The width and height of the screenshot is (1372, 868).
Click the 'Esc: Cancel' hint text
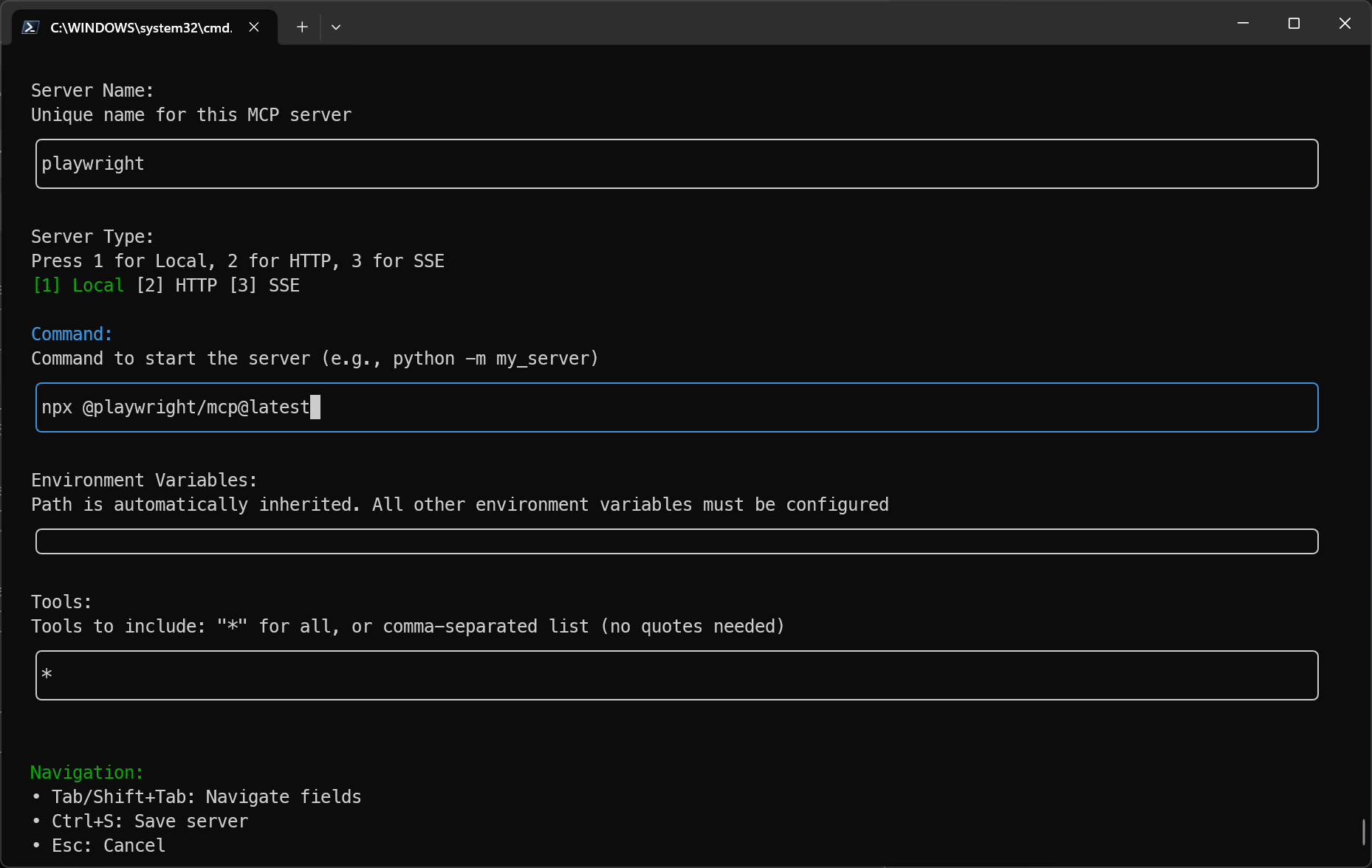(109, 846)
